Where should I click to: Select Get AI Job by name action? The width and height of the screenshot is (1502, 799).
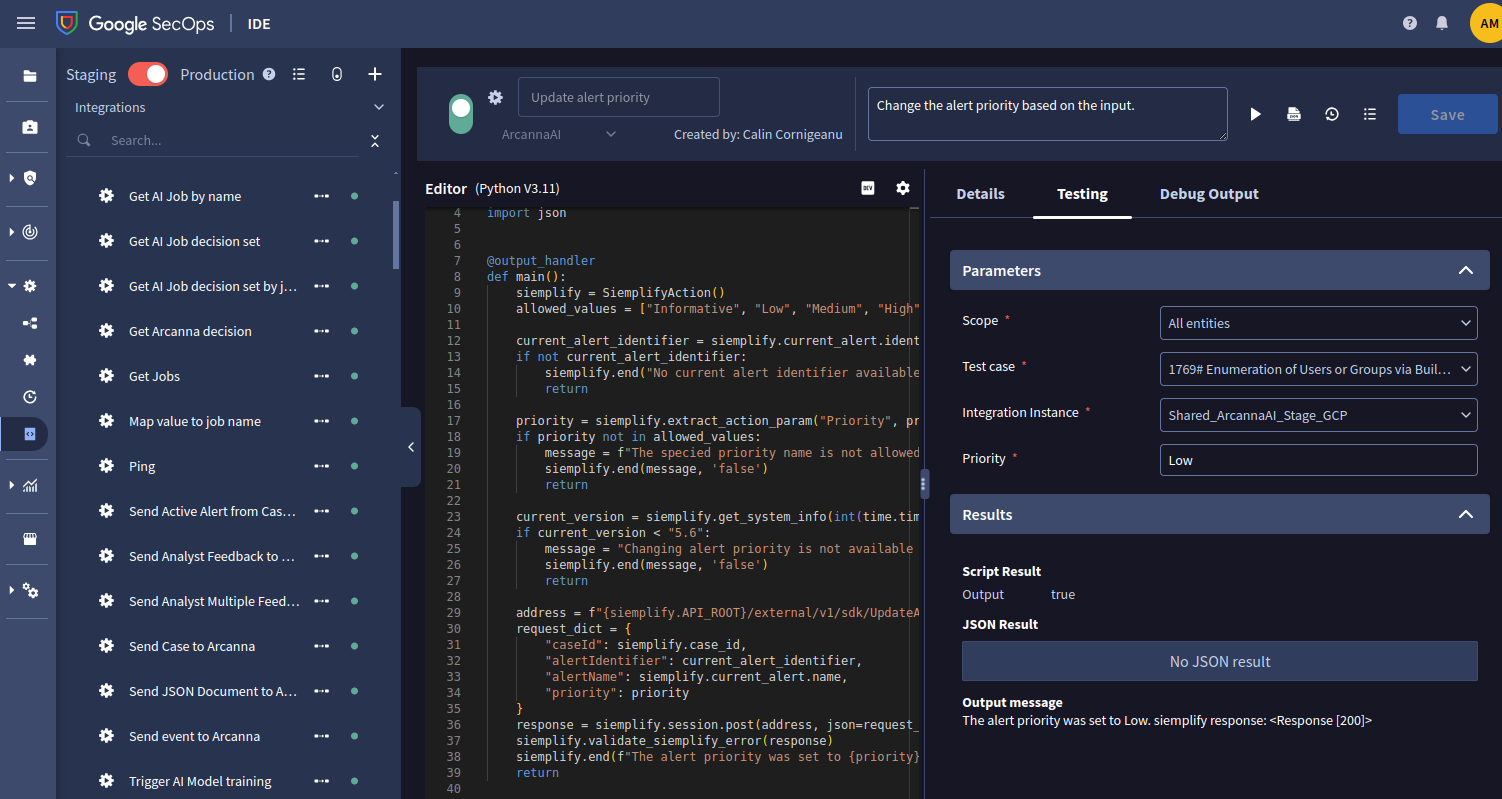[x=185, y=197]
